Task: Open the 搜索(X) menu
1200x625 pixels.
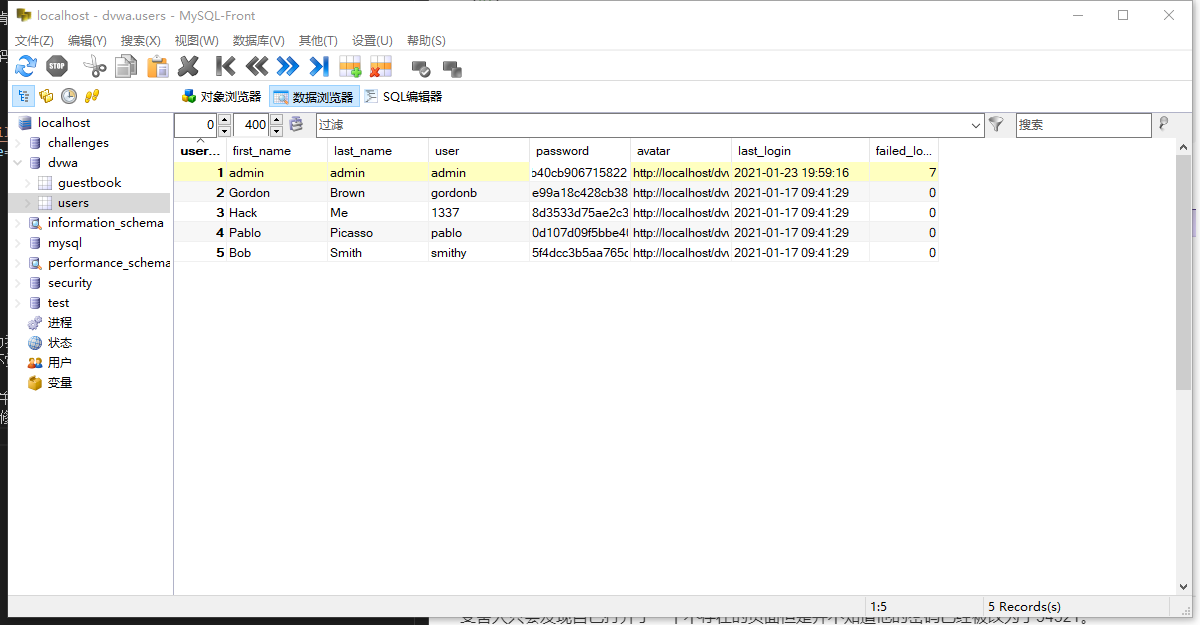Action: (x=141, y=41)
